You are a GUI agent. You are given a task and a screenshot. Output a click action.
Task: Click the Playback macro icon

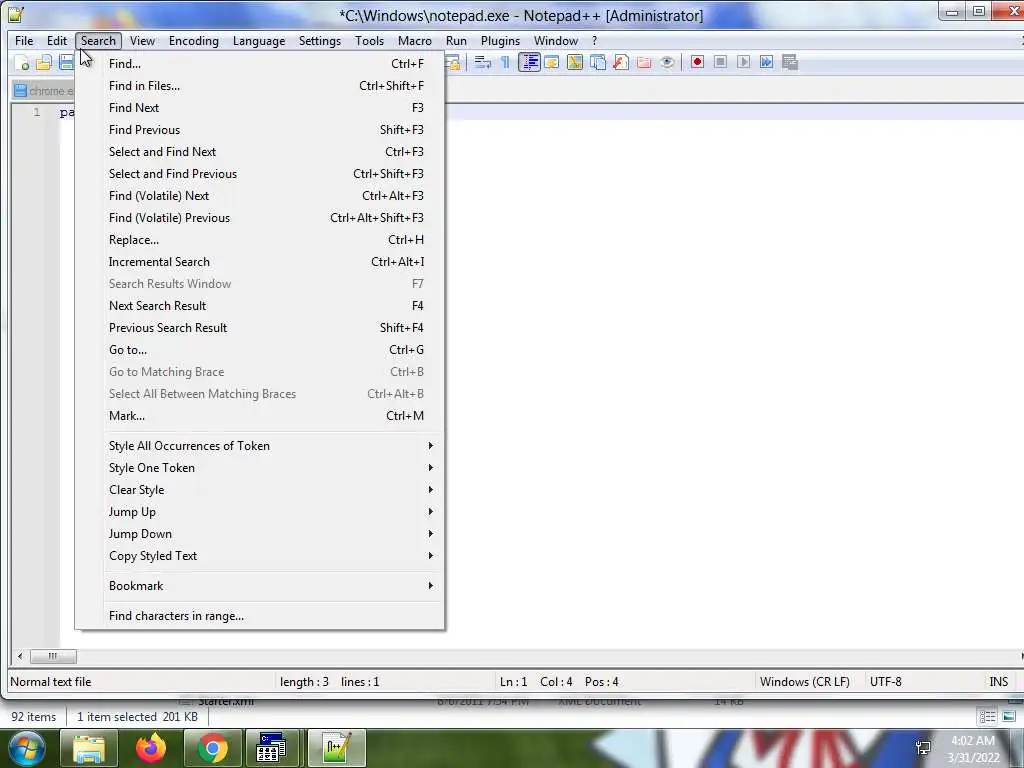pos(743,62)
